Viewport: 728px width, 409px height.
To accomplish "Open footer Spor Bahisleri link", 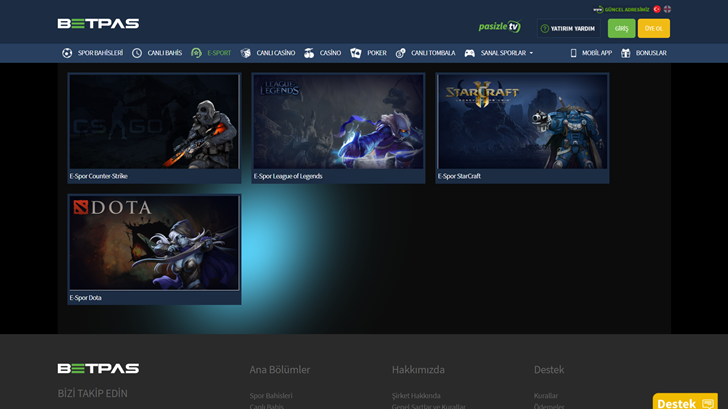I will [271, 396].
